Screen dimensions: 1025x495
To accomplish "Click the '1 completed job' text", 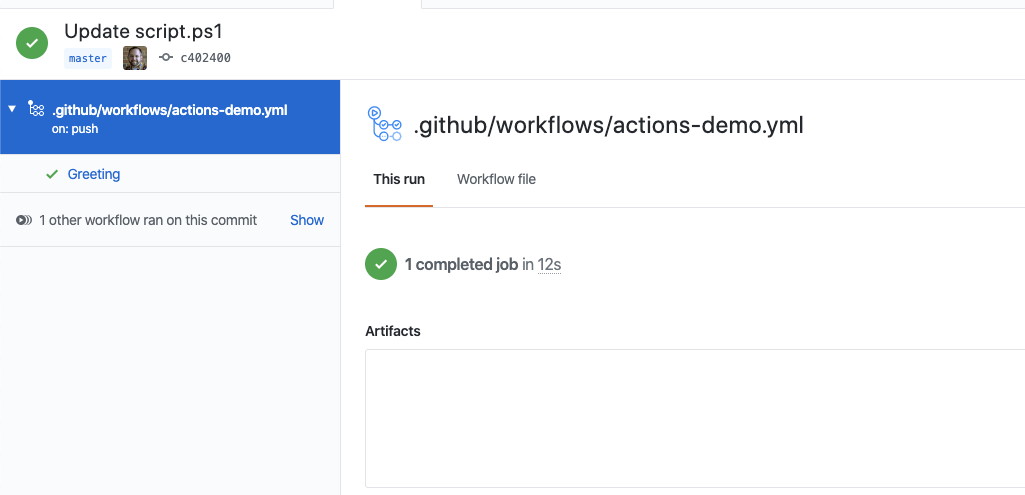I will pyautogui.click(x=461, y=265).
